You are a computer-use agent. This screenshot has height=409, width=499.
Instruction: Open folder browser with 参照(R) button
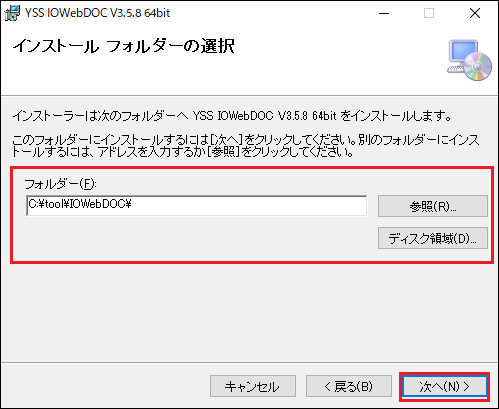pos(433,206)
